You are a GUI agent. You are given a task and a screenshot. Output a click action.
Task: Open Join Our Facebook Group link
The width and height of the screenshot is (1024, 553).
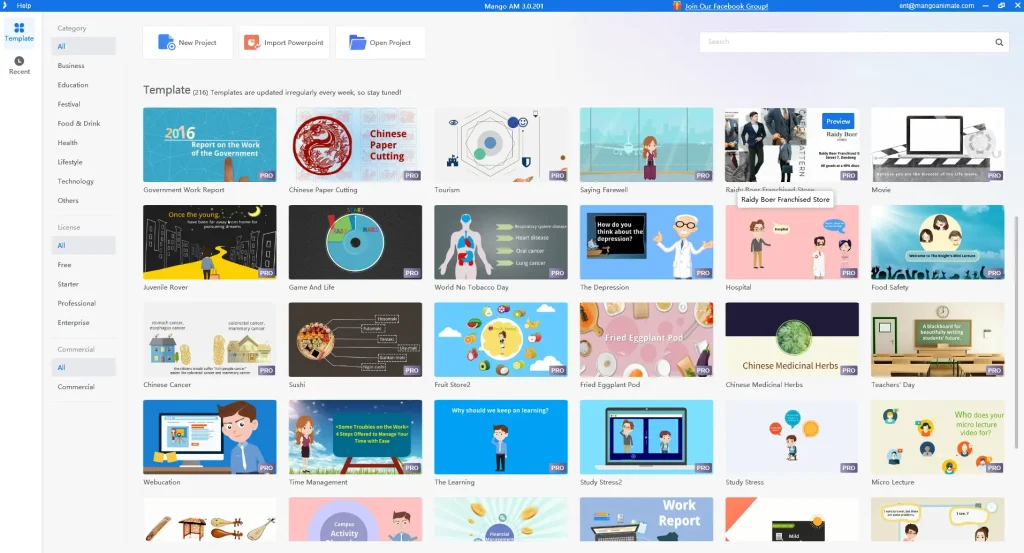pyautogui.click(x=725, y=6)
